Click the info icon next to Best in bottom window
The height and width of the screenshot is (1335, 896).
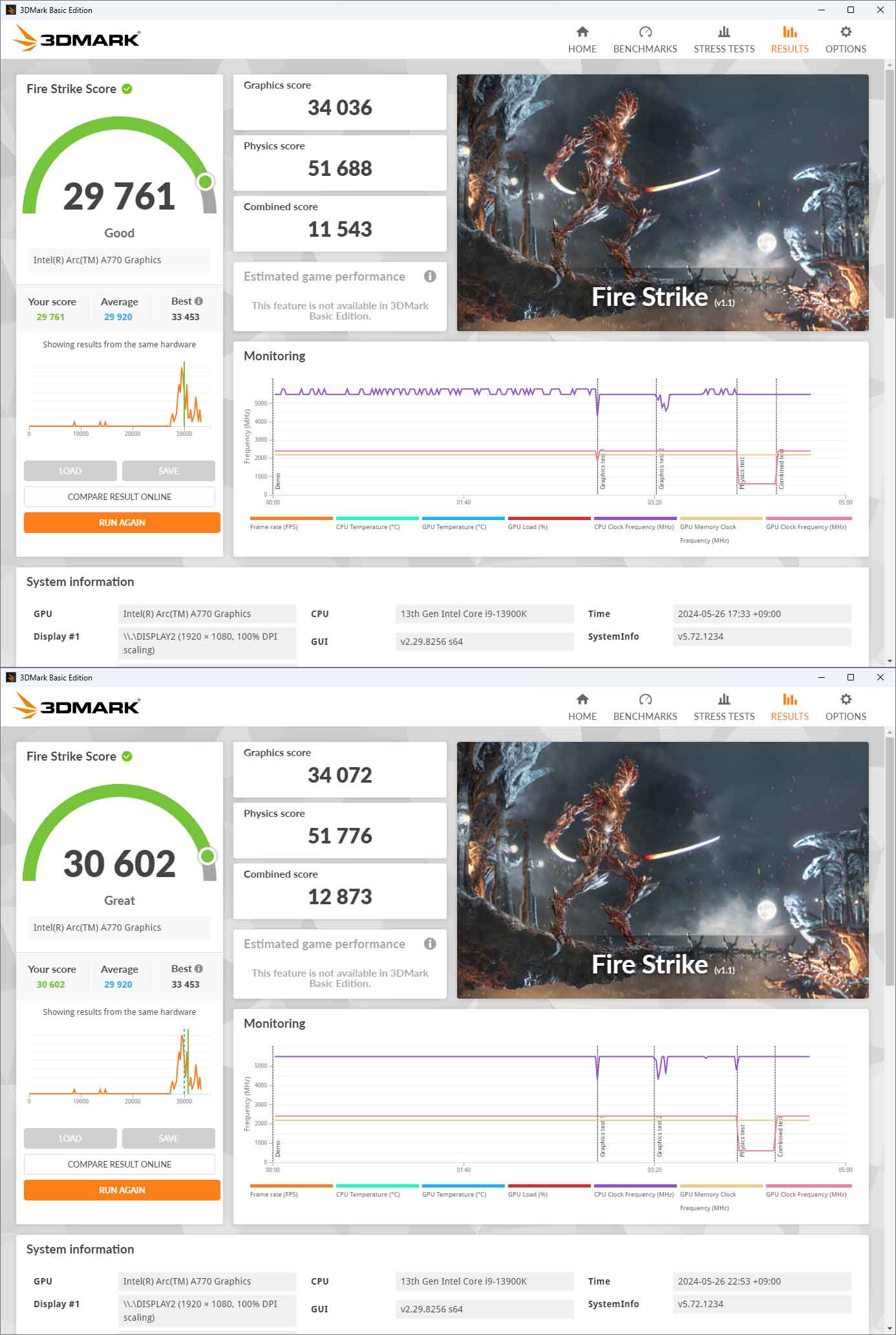pos(198,969)
